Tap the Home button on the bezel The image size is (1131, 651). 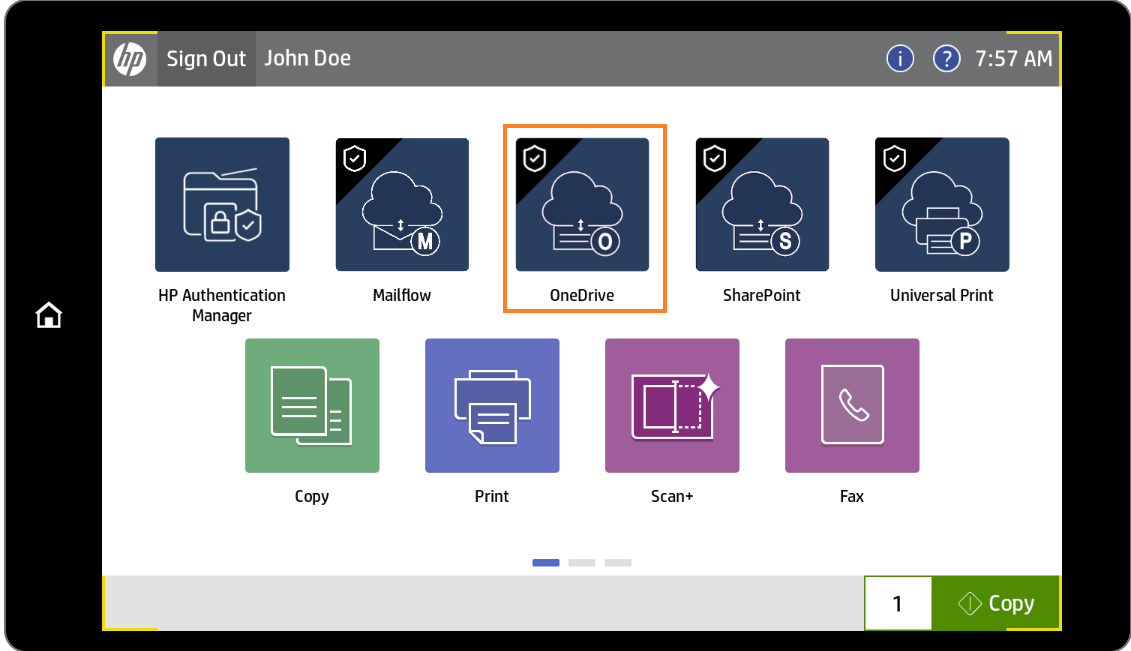49,315
